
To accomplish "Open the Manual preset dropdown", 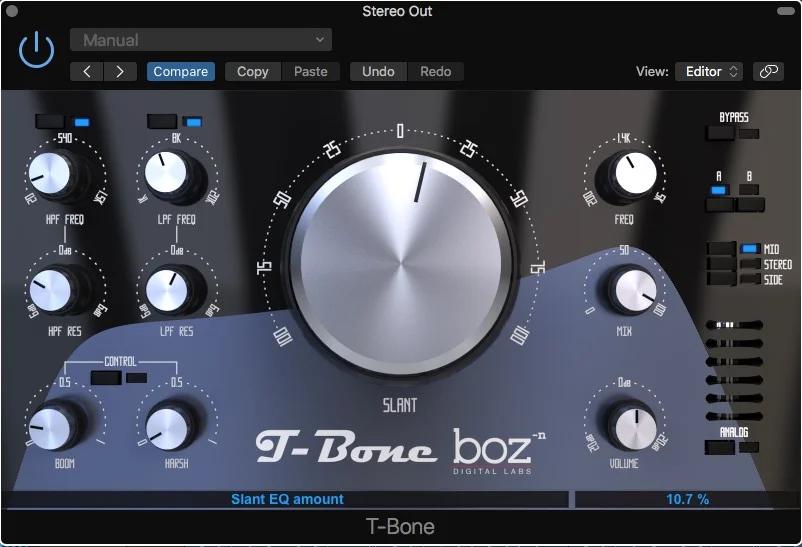I will click(x=200, y=40).
